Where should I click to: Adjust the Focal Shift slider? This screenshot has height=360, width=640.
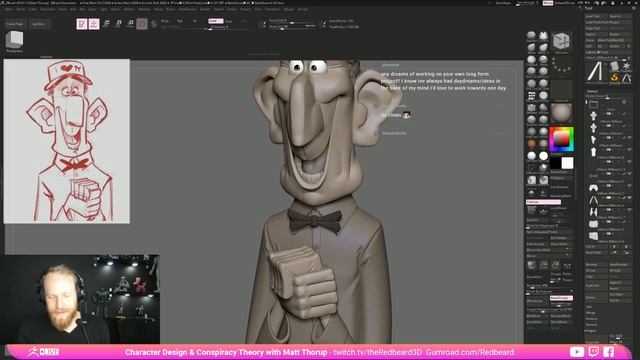pyautogui.click(x=292, y=20)
